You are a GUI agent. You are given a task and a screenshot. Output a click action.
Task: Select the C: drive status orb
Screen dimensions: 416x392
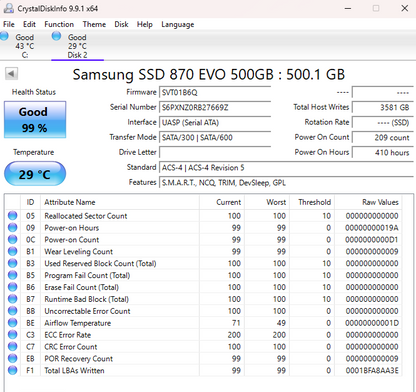click(5, 36)
